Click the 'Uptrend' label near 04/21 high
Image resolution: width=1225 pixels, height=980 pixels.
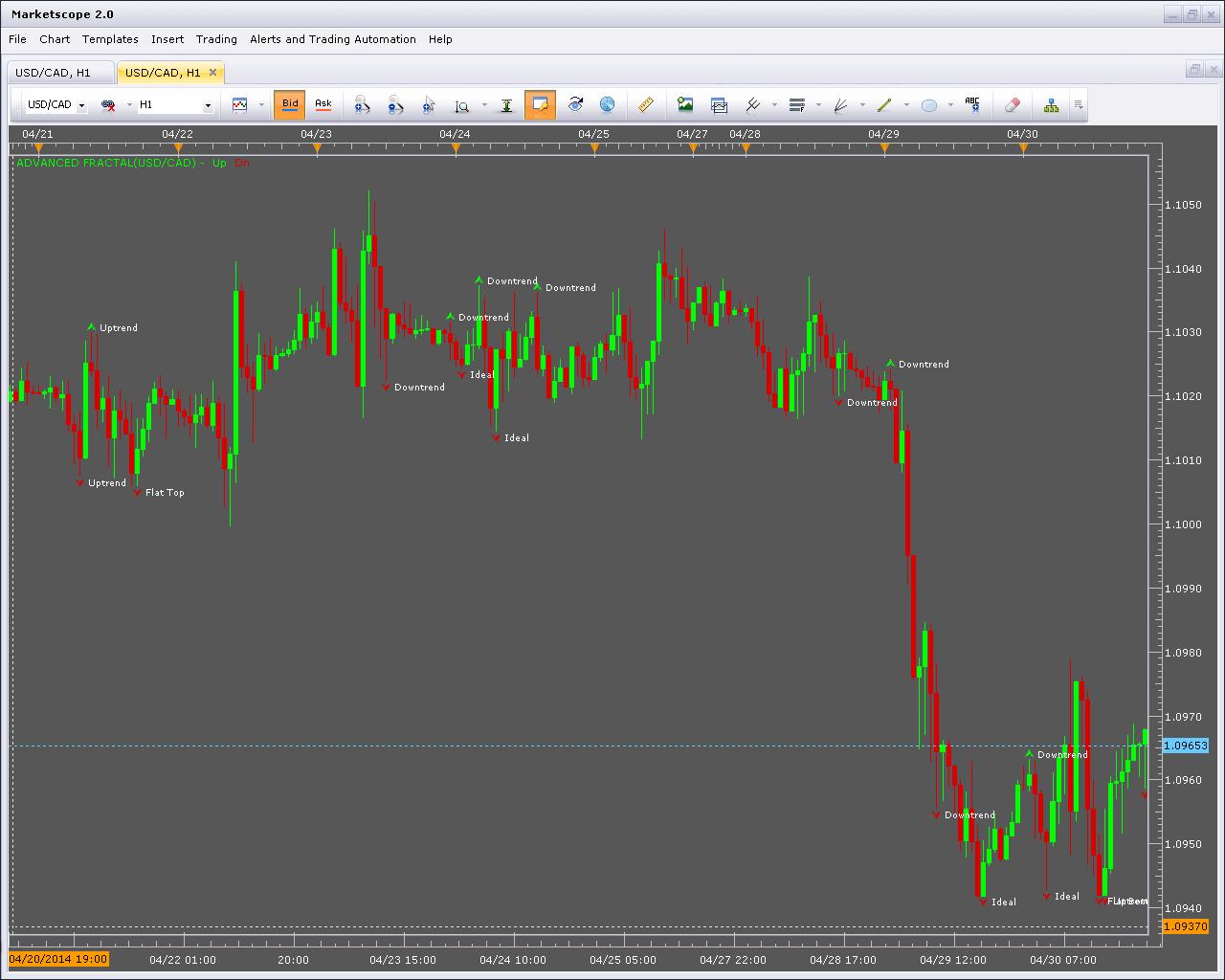(x=119, y=328)
